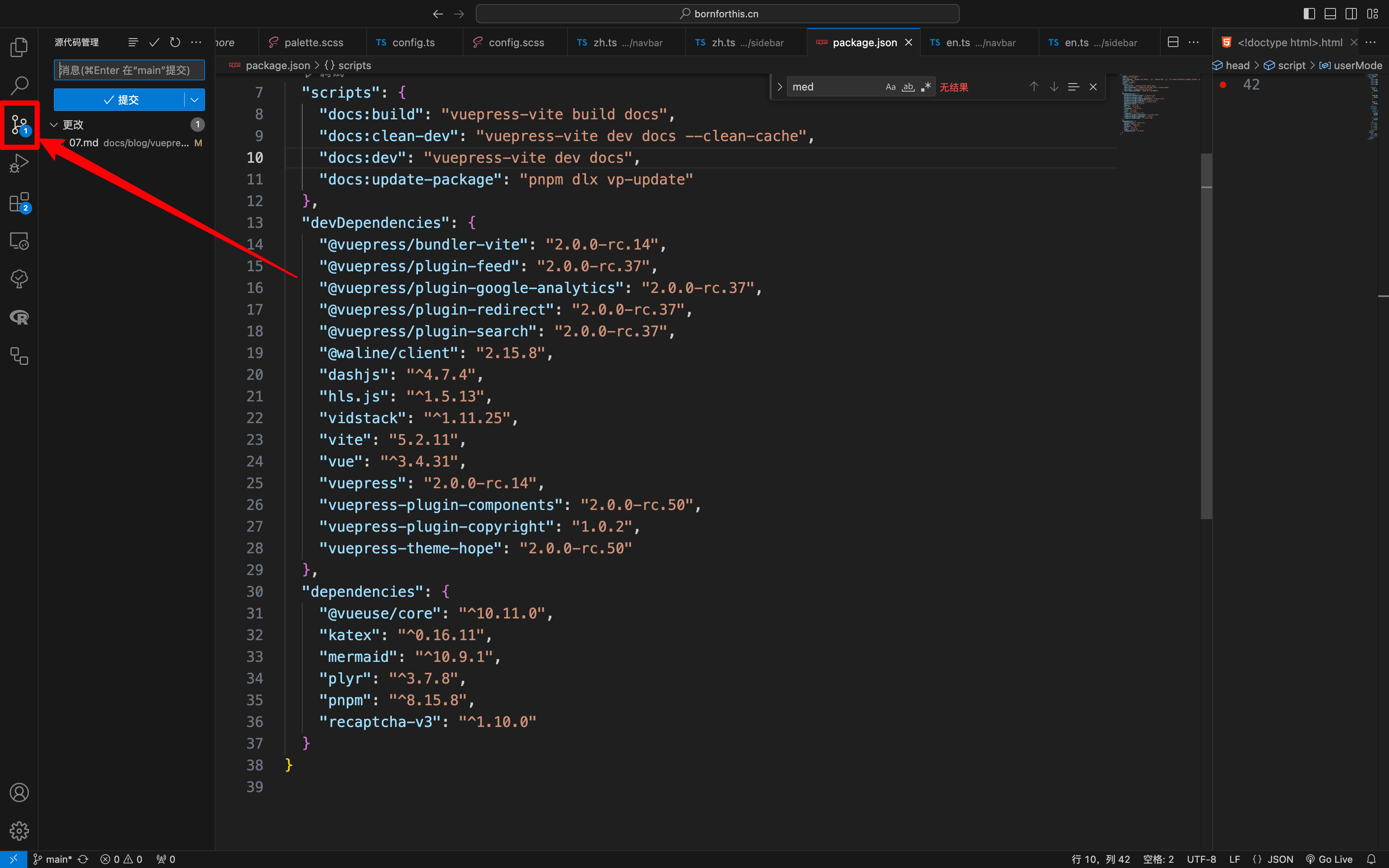Toggle match case in find widget
Viewport: 1389px width, 868px height.
pyautogui.click(x=890, y=87)
